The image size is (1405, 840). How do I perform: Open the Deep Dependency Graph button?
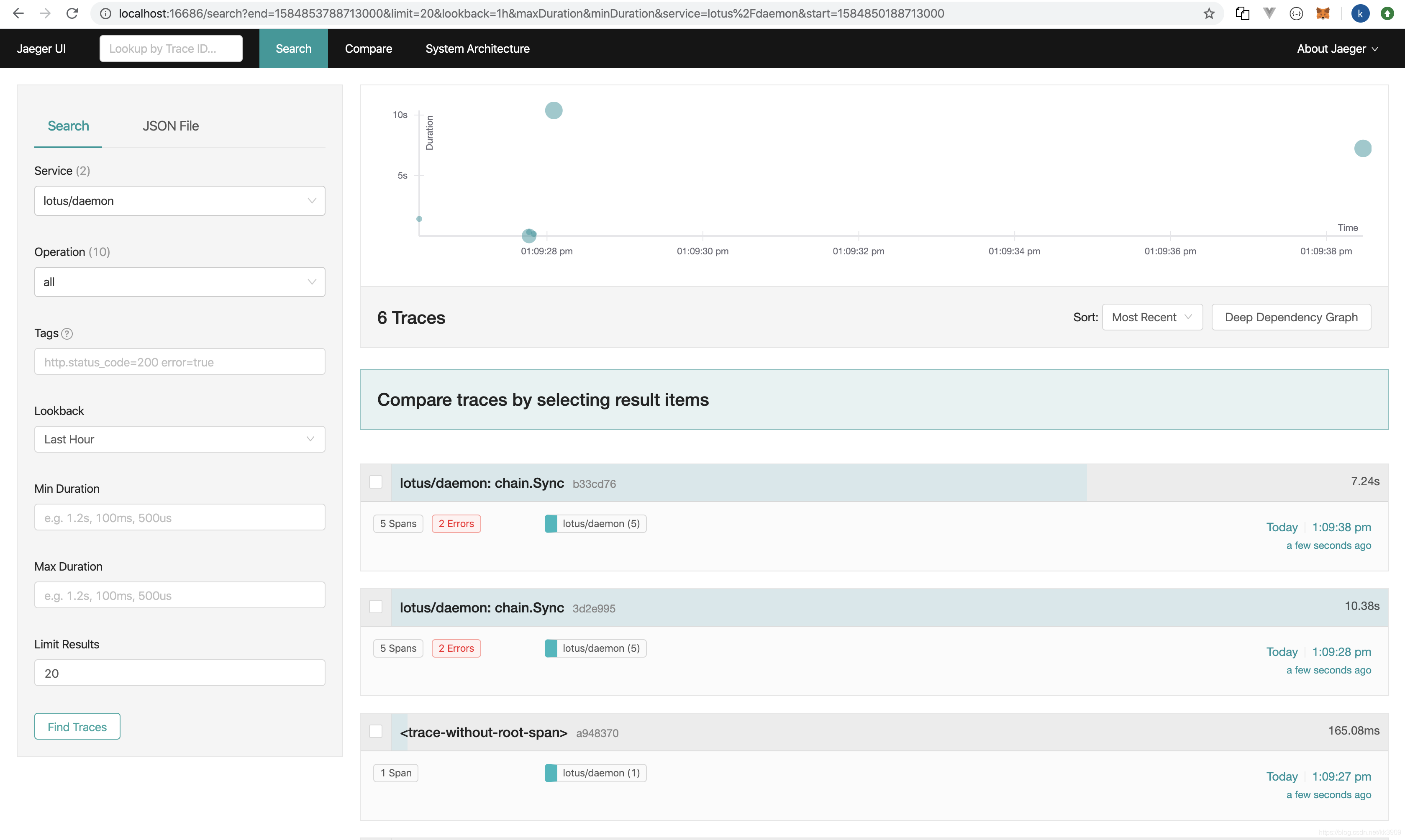1291,317
